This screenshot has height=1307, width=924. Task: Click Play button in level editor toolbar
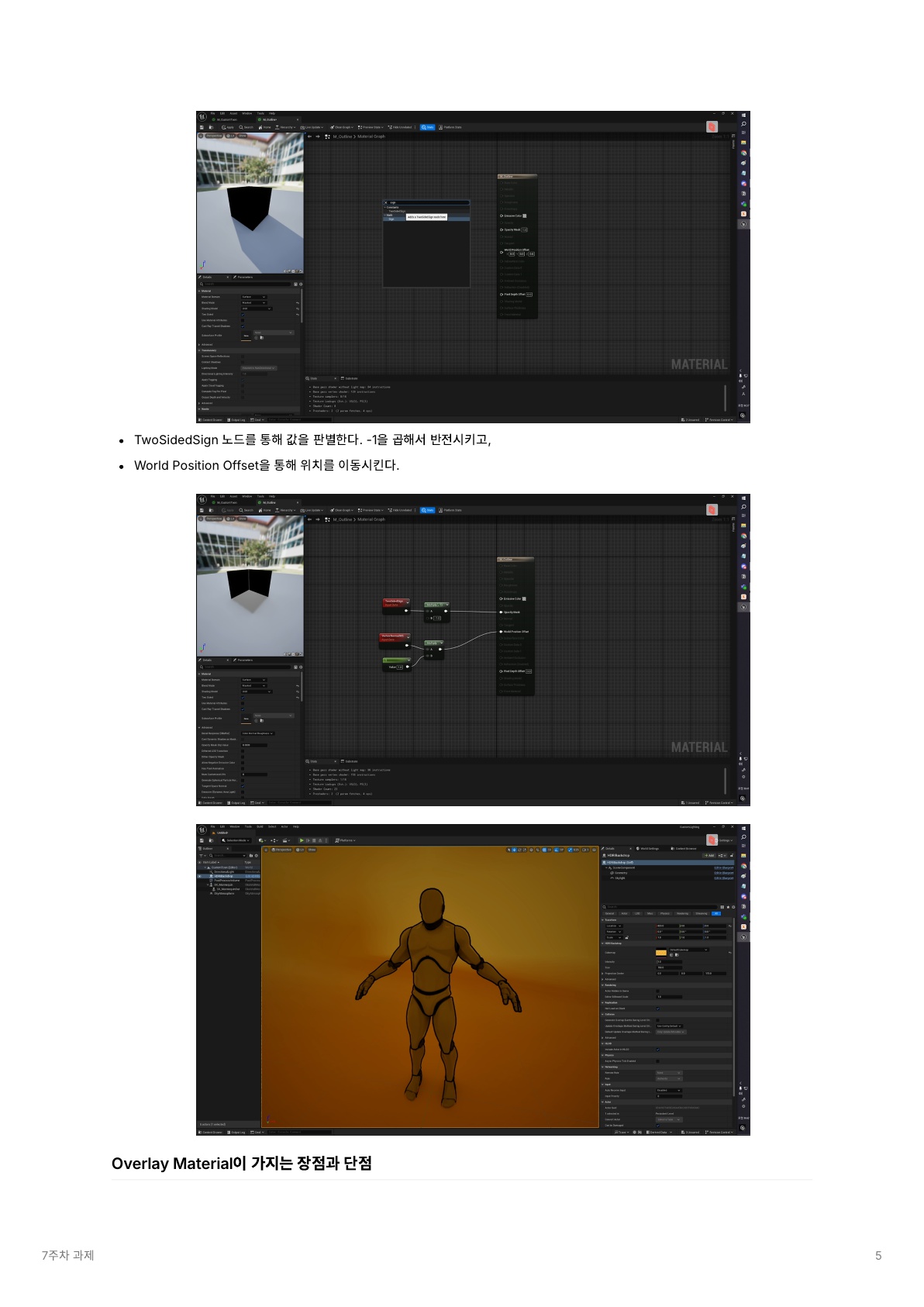point(302,840)
